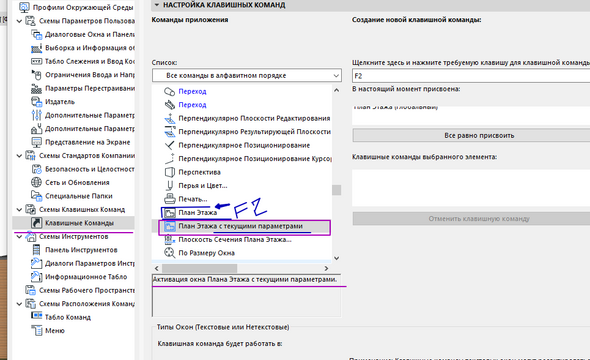This screenshot has height=360, width=590.
Task: Click the Перпендикулярное Позиционирование icon
Action: [x=170, y=145]
